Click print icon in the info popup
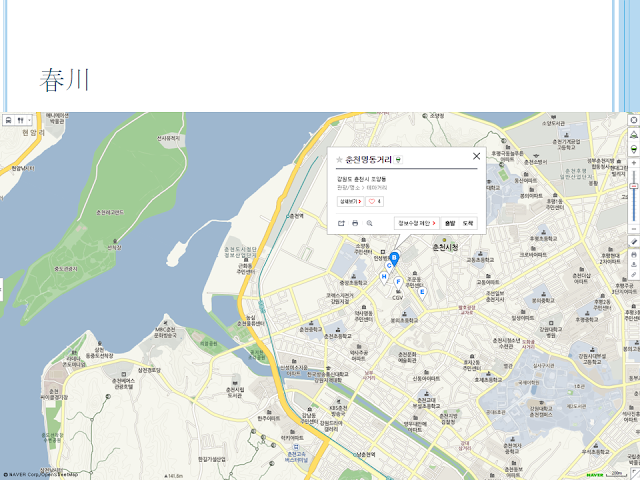The image size is (640, 480). click(x=355, y=223)
